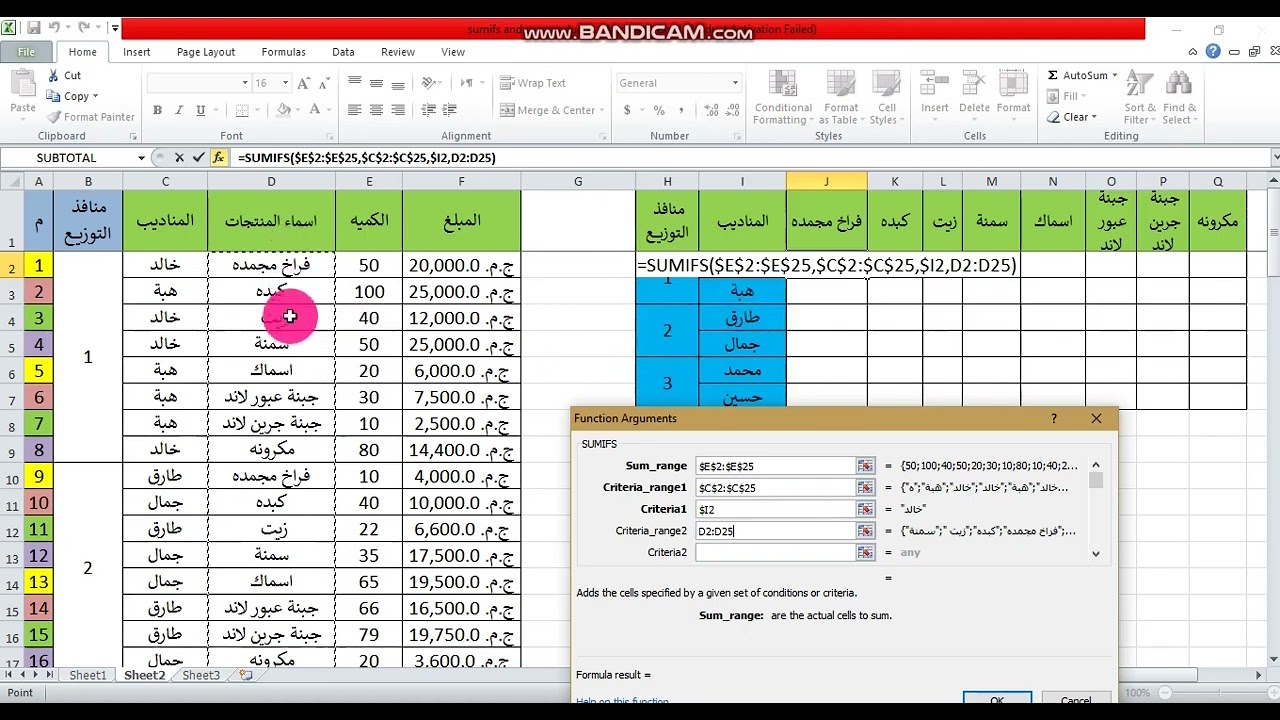
Task: Switch to the Insert ribbon tab
Action: [137, 52]
